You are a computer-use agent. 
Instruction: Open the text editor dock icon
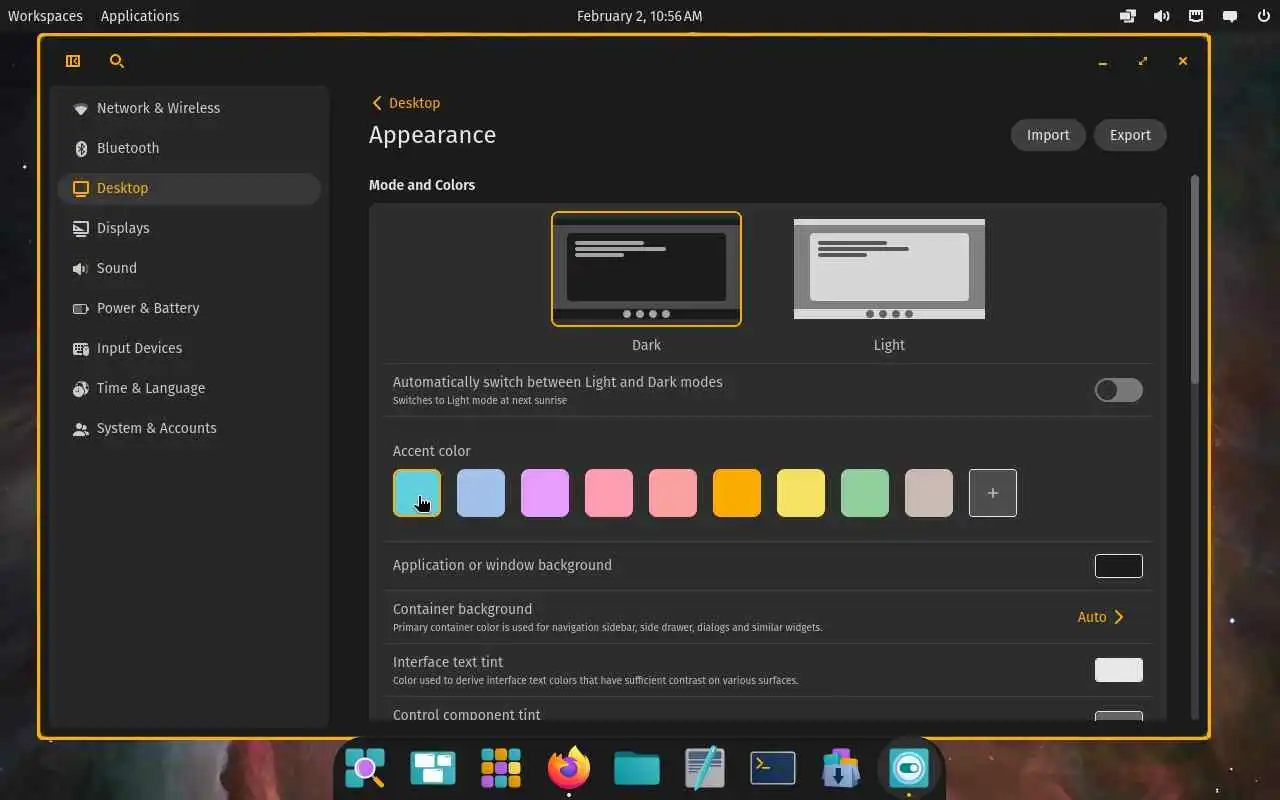(705, 768)
